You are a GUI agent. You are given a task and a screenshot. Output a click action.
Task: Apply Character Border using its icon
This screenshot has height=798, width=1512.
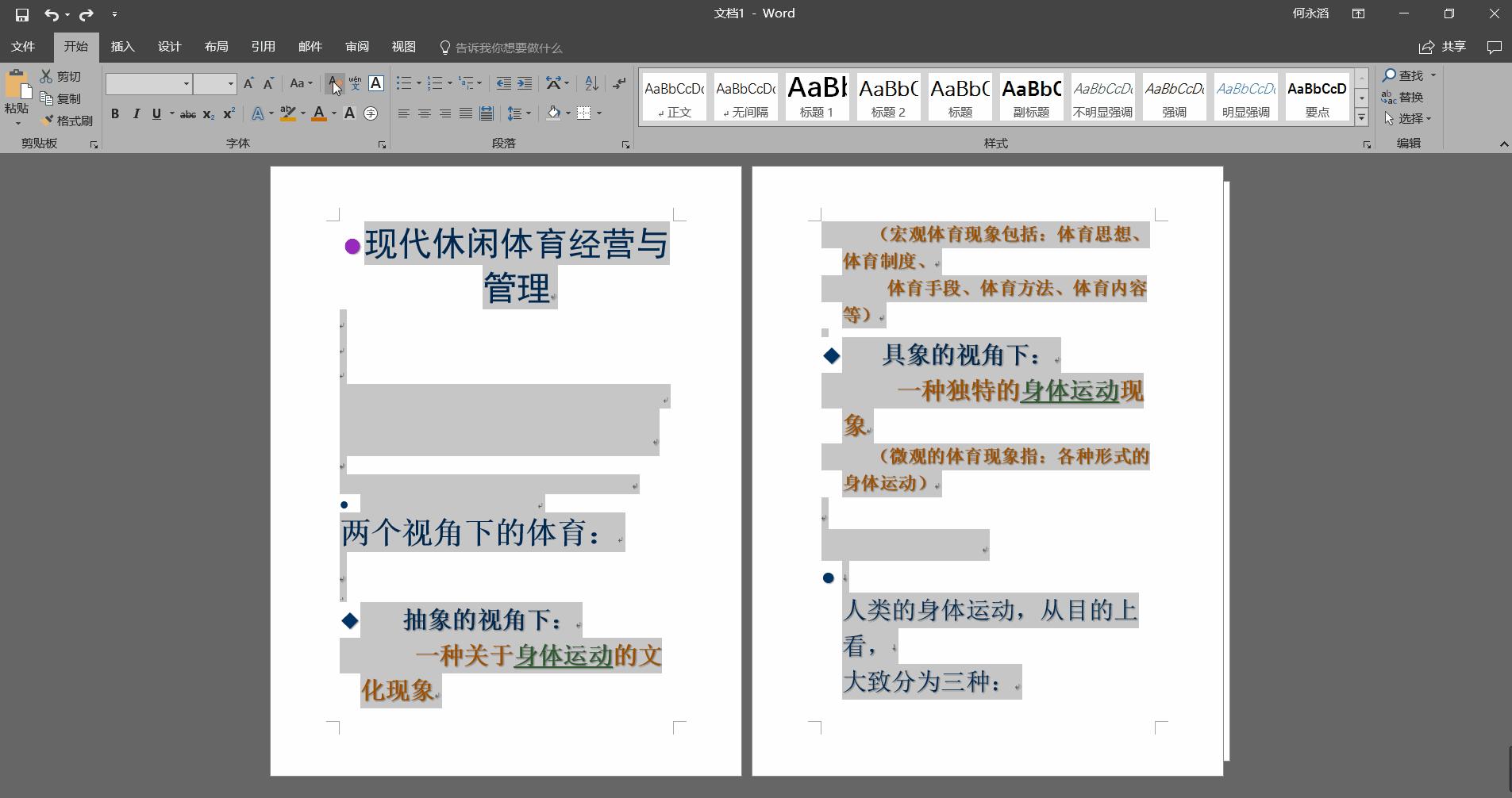point(377,83)
